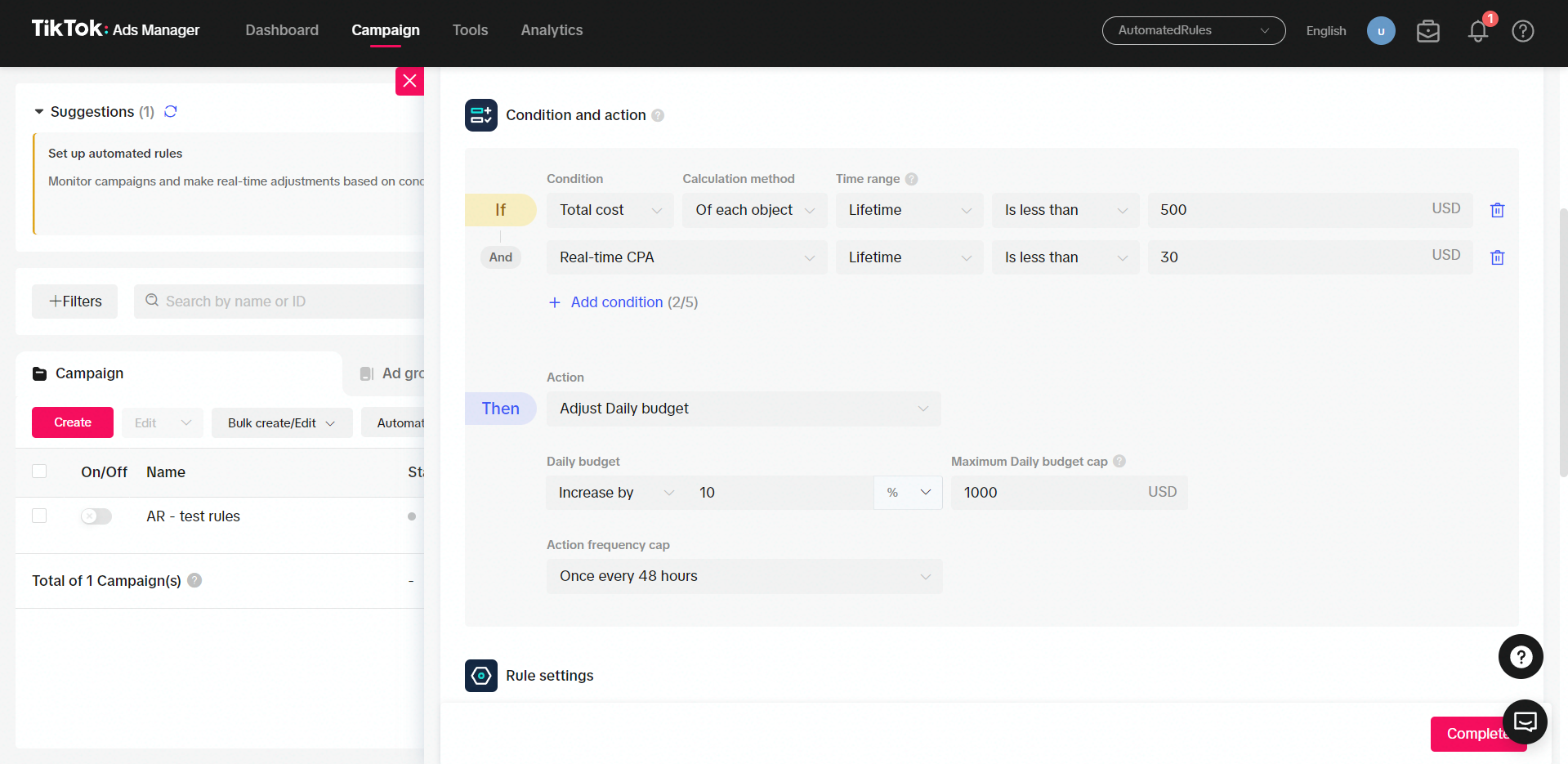Click the Search by name or ID field
This screenshot has width=1568, height=764.
coord(279,302)
